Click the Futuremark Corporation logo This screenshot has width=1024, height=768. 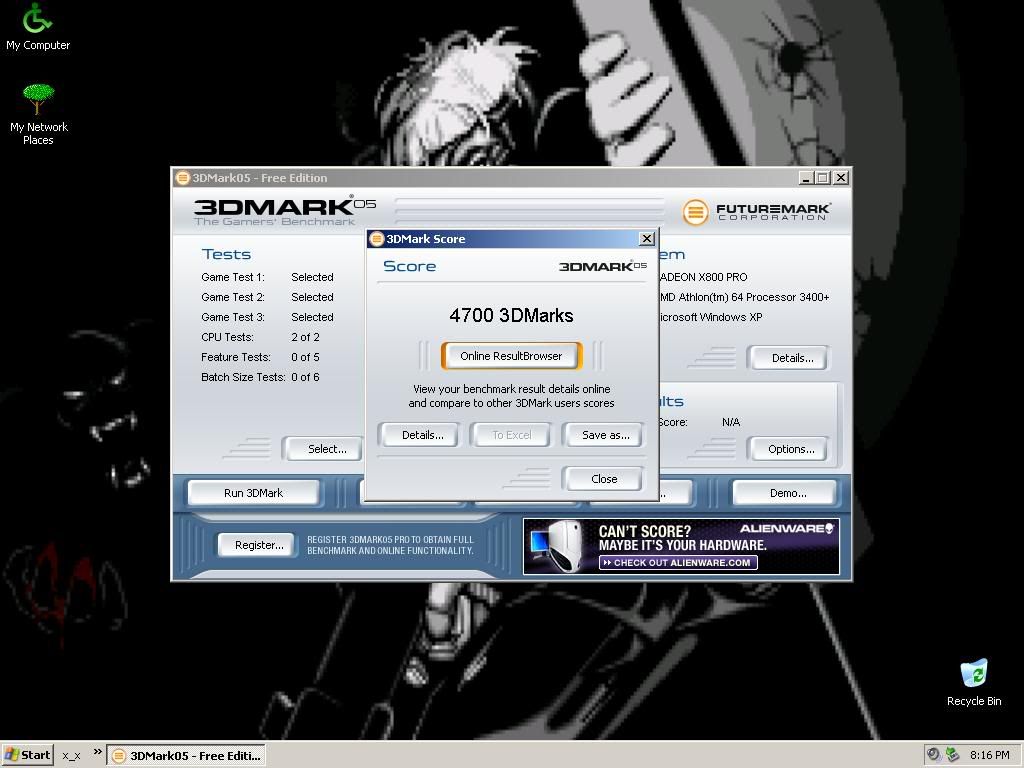756,212
